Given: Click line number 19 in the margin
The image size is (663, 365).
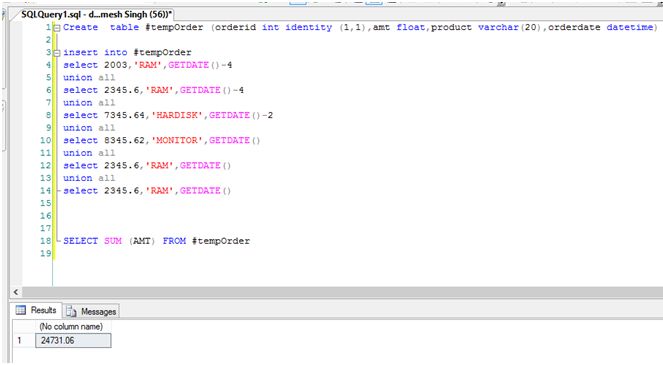Looking at the screenshot, I should coord(45,253).
